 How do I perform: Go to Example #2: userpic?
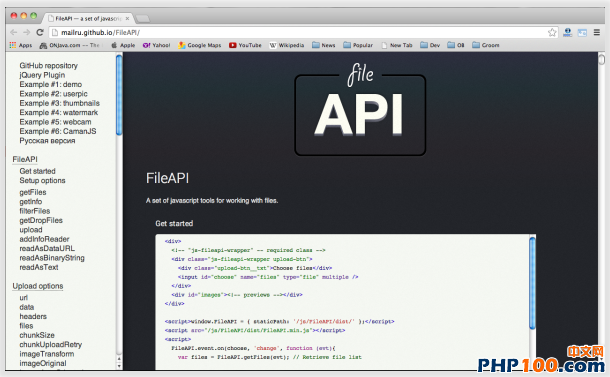coord(53,94)
